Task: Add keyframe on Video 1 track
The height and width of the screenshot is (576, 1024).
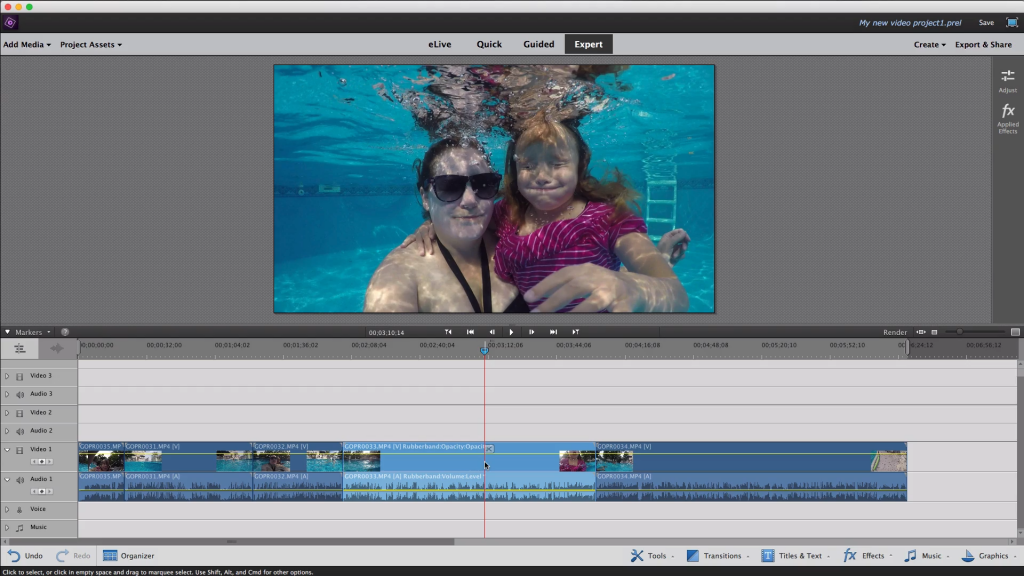Action: pyautogui.click(x=42, y=462)
